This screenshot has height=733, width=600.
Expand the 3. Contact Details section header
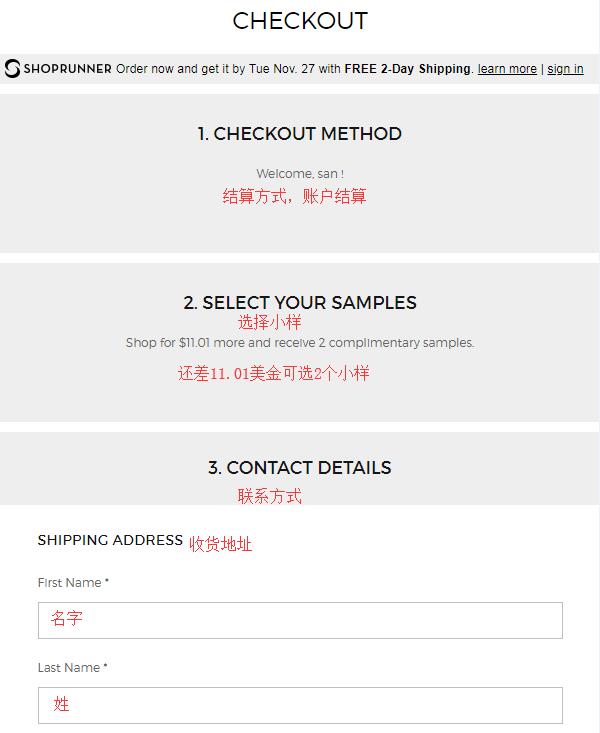click(x=300, y=467)
